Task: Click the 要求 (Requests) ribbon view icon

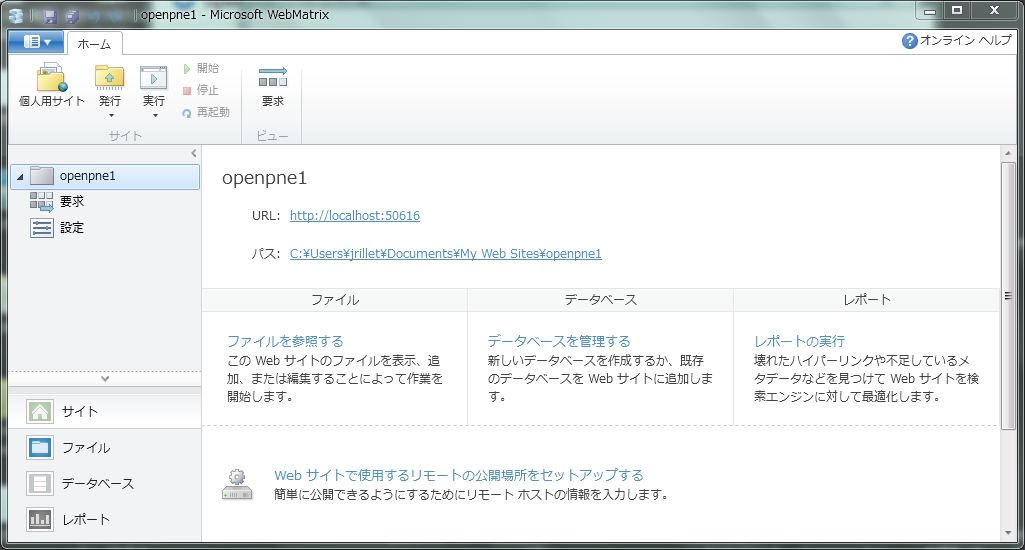Action: (272, 78)
